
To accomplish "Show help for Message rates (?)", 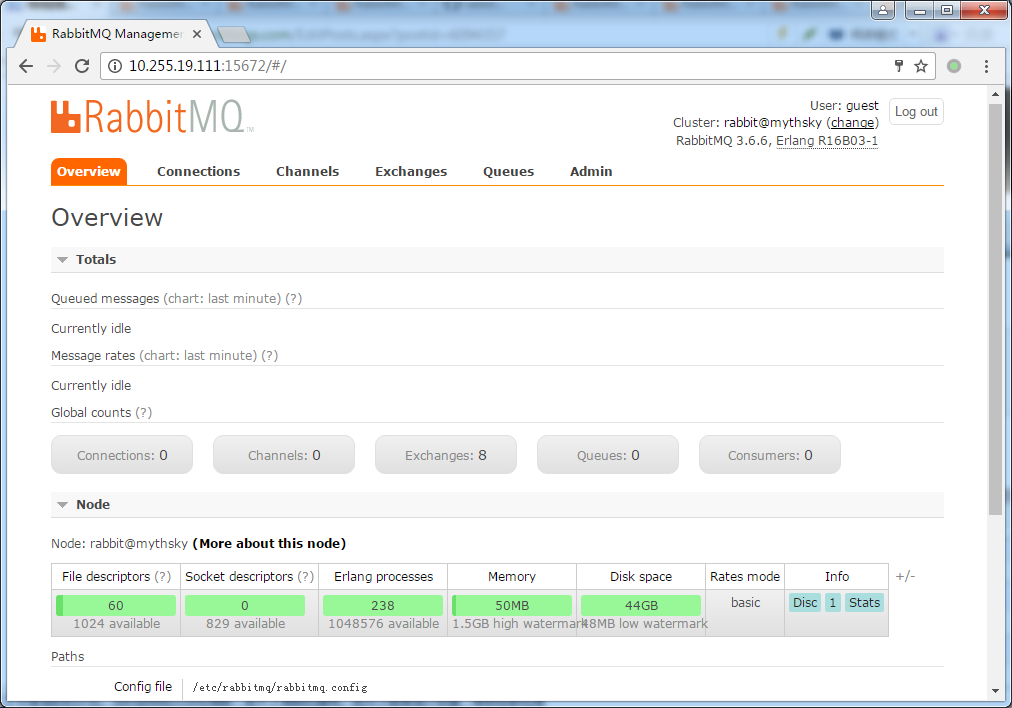I will [270, 356].
